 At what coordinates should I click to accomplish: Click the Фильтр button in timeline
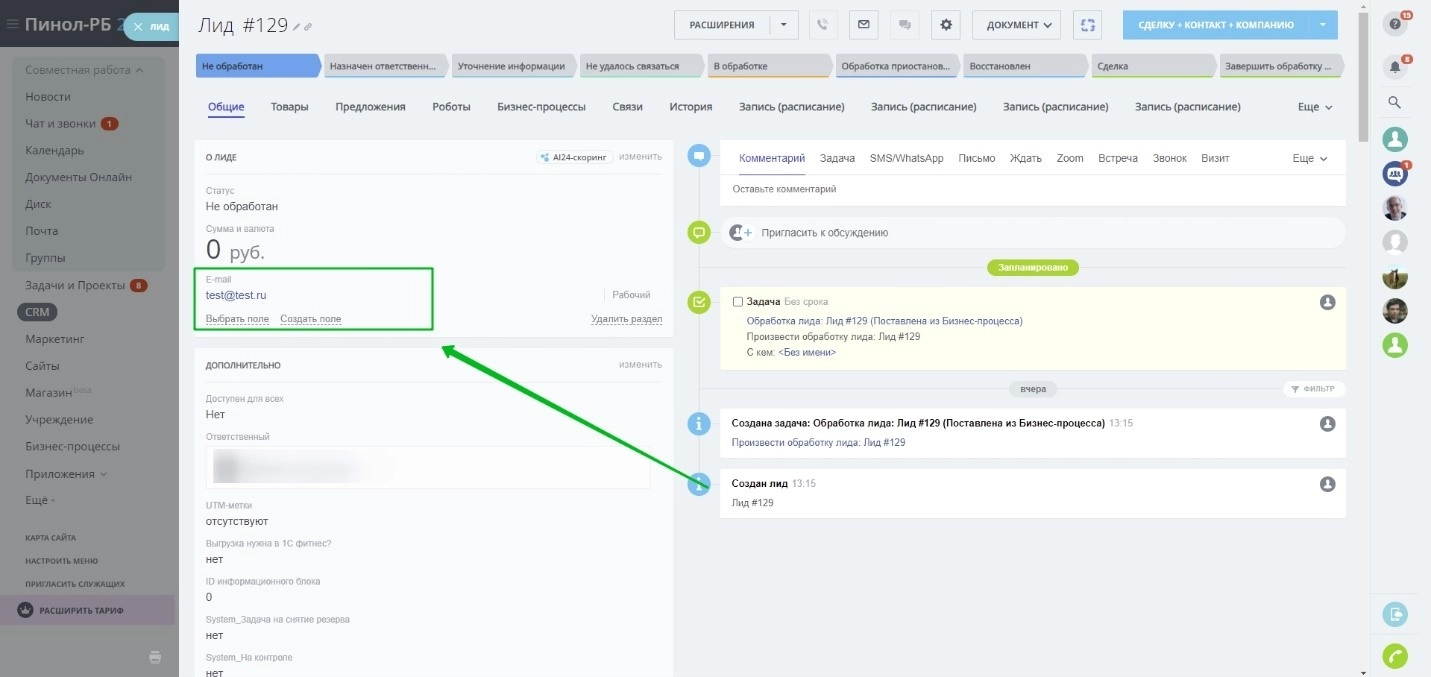coord(1314,389)
